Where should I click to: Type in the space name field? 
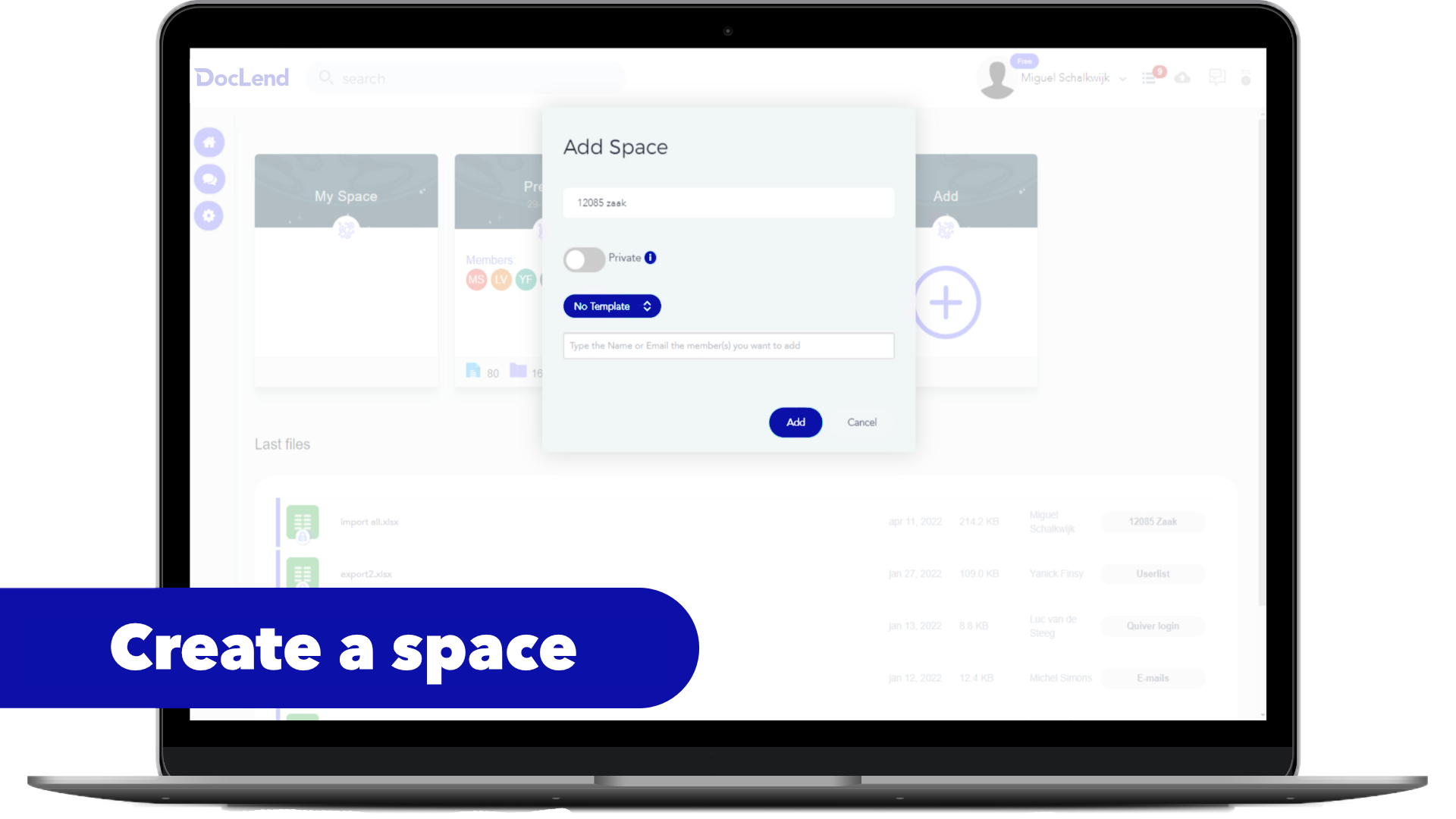click(729, 202)
